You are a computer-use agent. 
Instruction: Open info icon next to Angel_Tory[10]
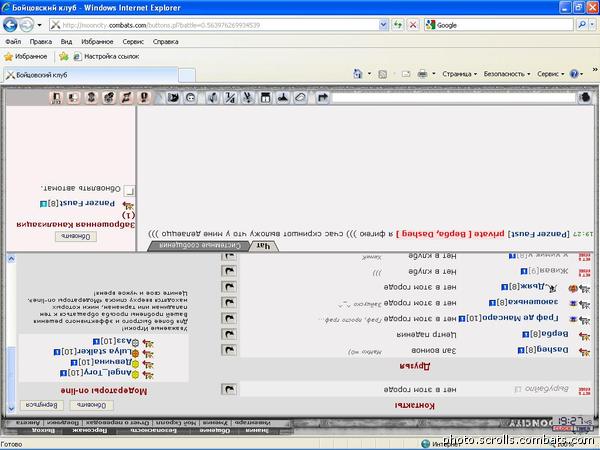pos(64,373)
